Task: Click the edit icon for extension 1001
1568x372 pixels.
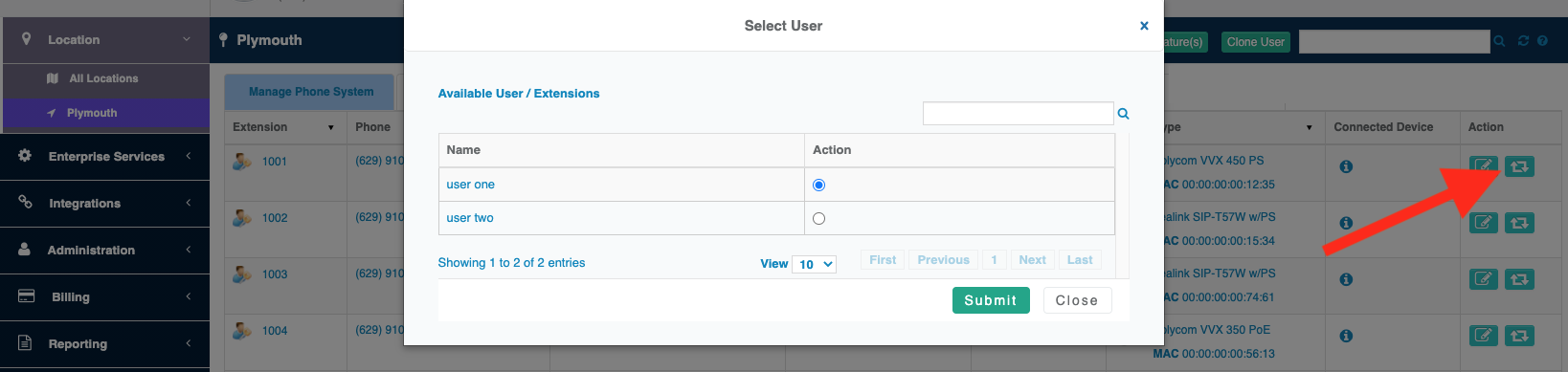Action: [x=1484, y=166]
